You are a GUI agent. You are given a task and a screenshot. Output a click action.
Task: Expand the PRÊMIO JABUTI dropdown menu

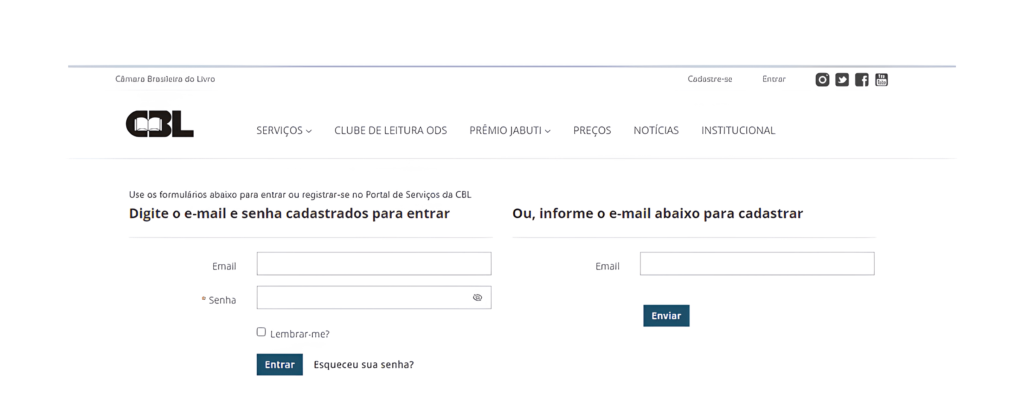click(x=510, y=131)
